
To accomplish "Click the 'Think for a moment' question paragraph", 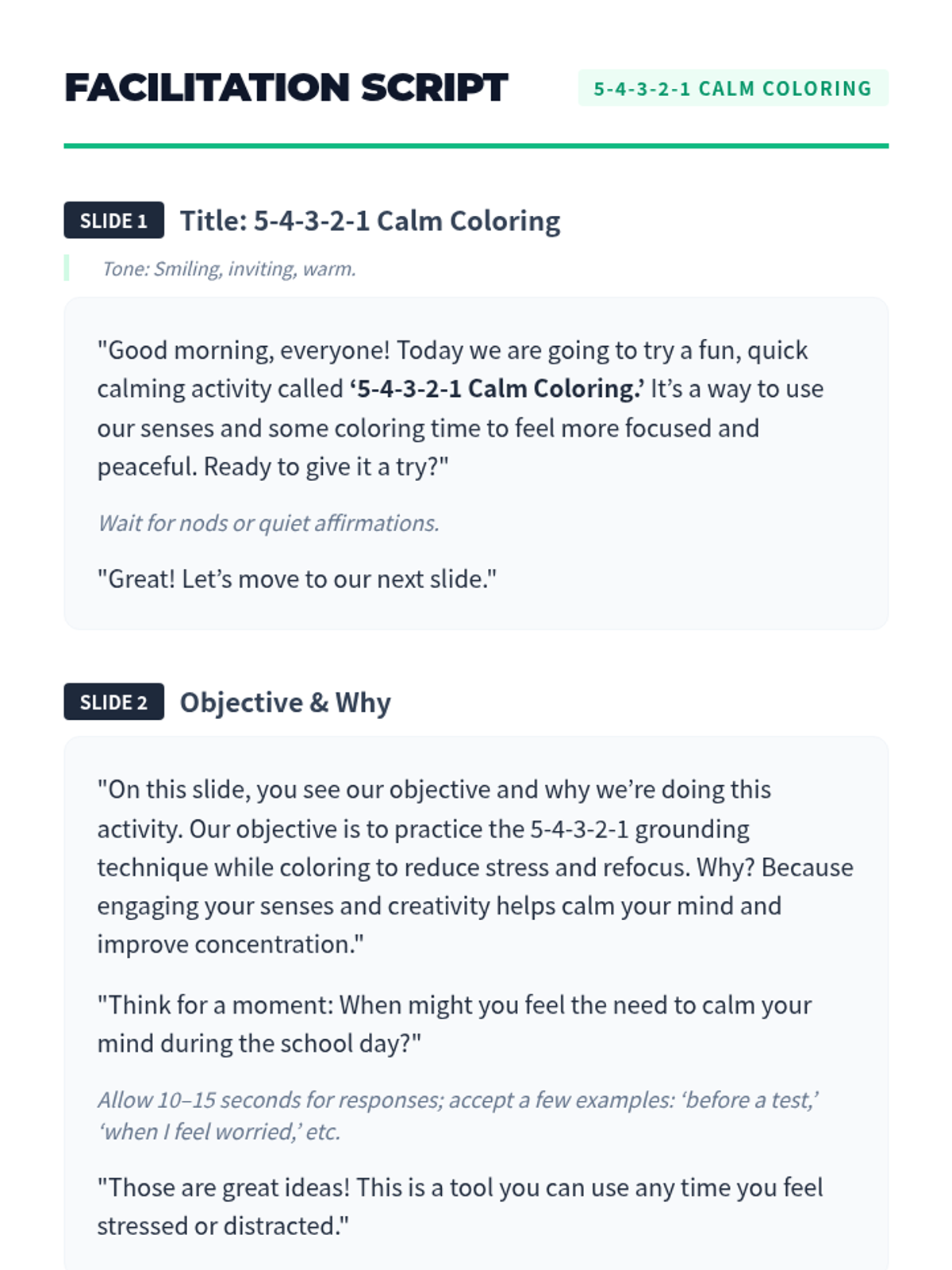I will [x=455, y=1024].
